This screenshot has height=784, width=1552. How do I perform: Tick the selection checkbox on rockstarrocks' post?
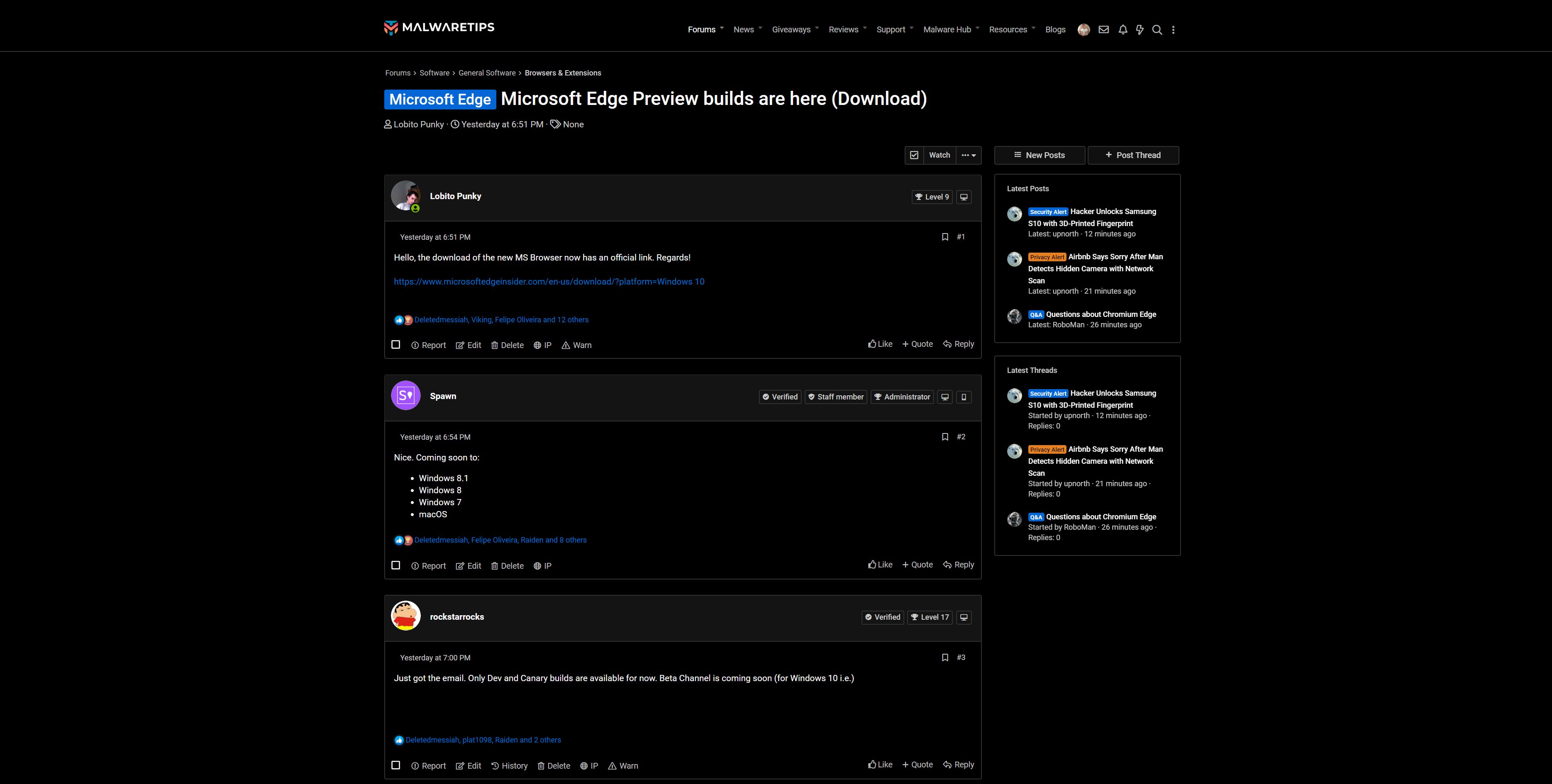pos(396,765)
